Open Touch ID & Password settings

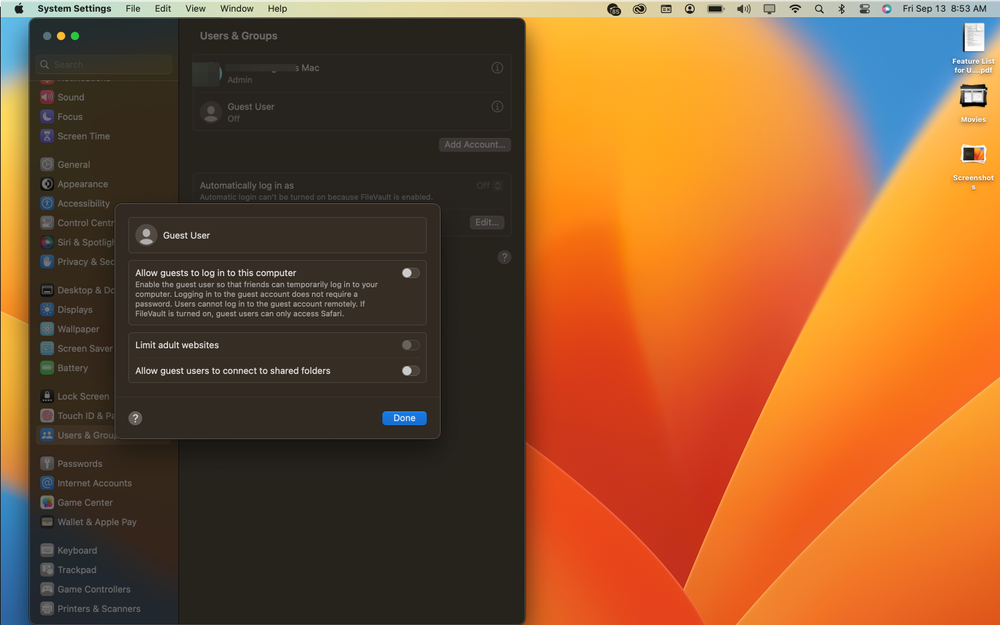(80, 415)
